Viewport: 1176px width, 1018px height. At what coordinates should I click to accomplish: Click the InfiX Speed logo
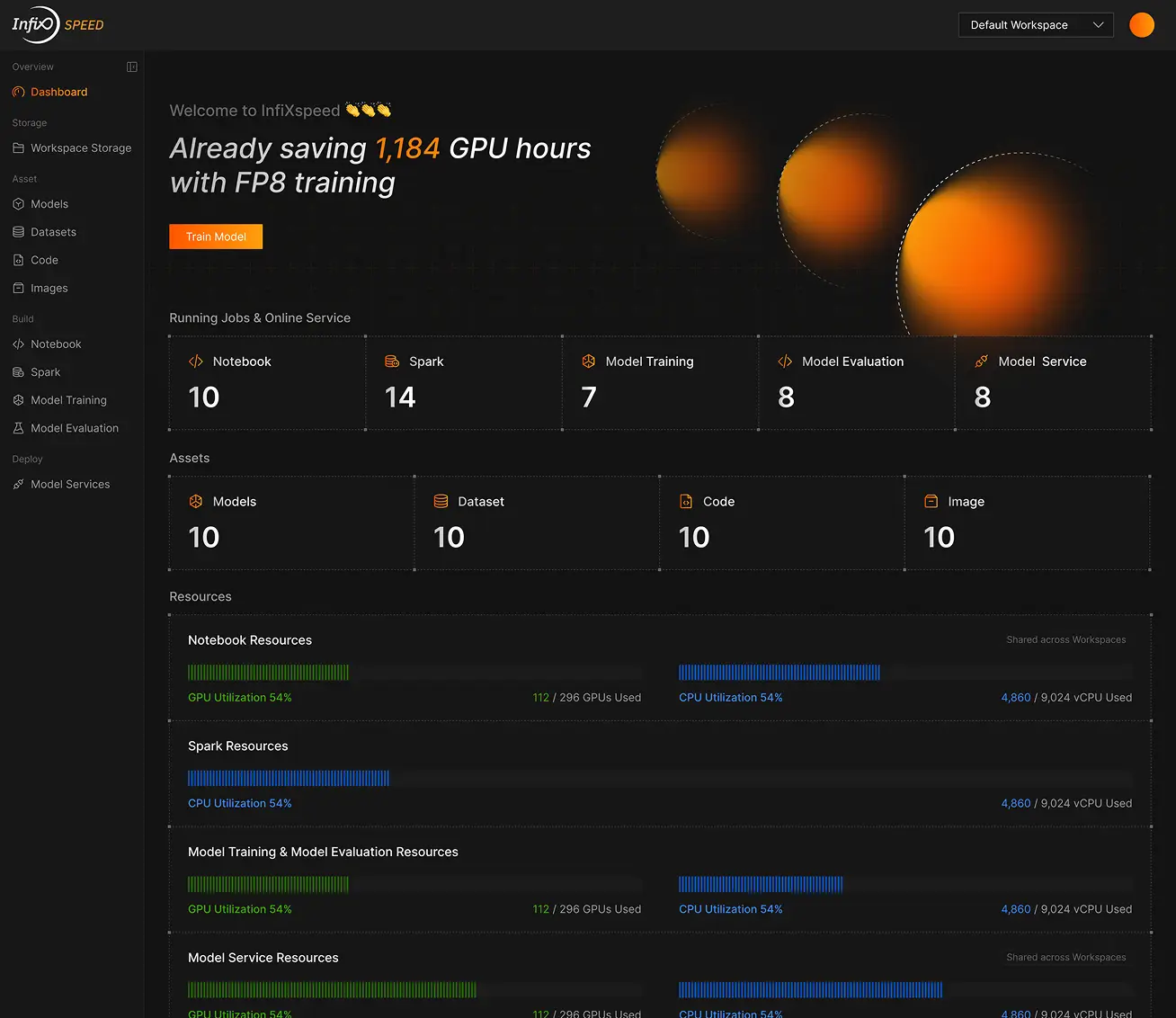[x=58, y=24]
